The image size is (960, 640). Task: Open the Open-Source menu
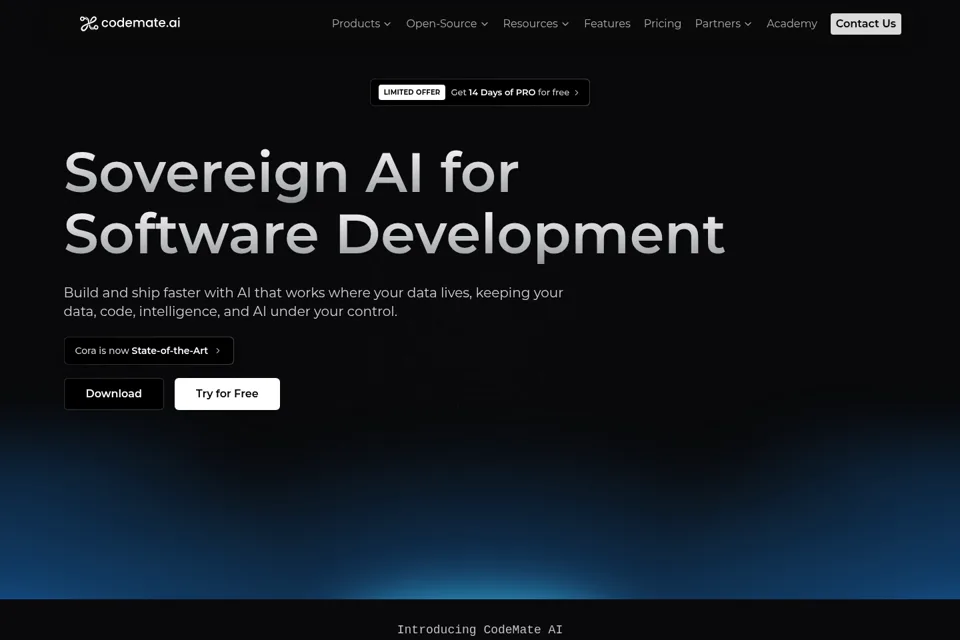[x=441, y=23]
